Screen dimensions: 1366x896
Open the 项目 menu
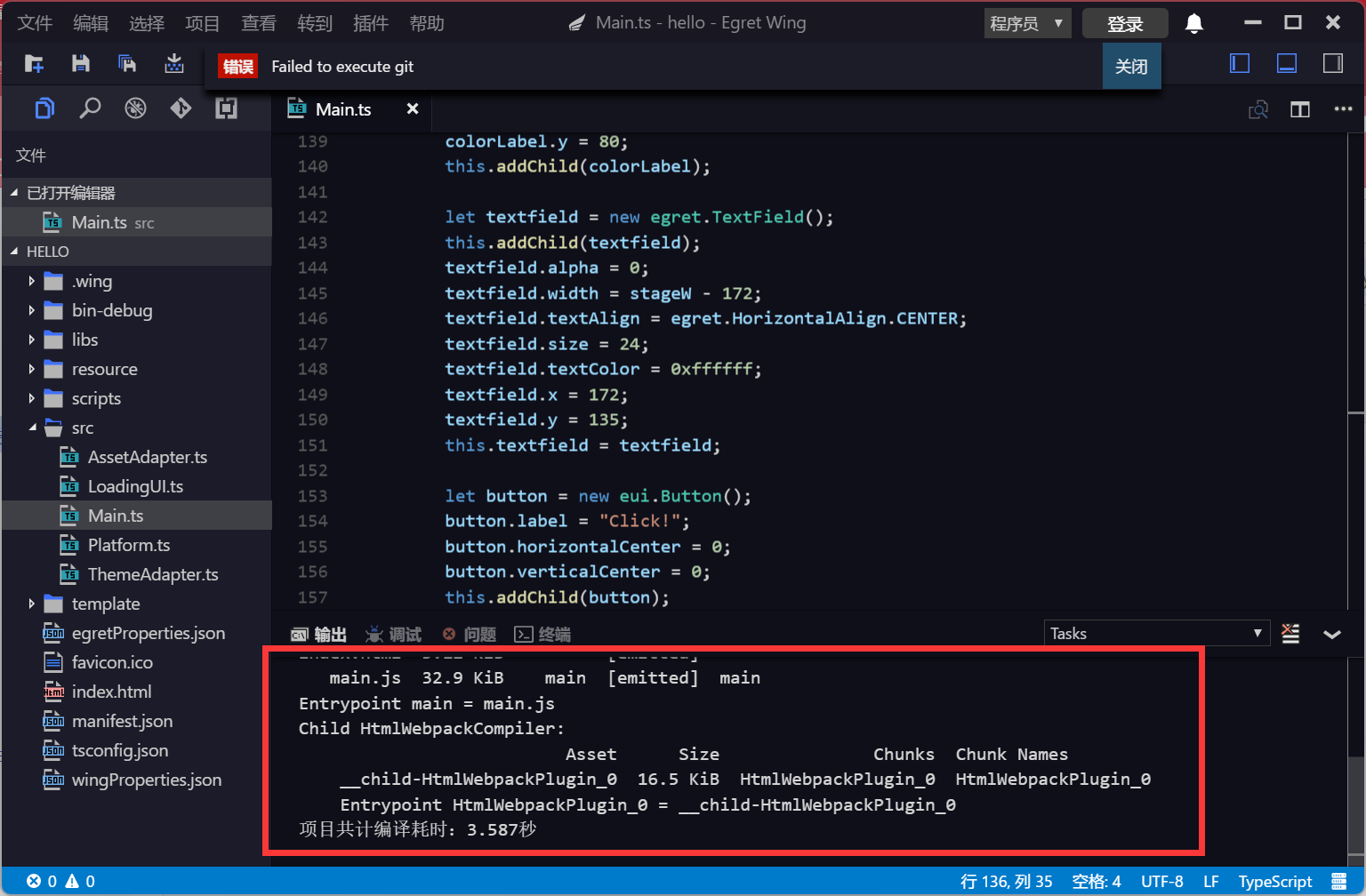click(x=203, y=23)
